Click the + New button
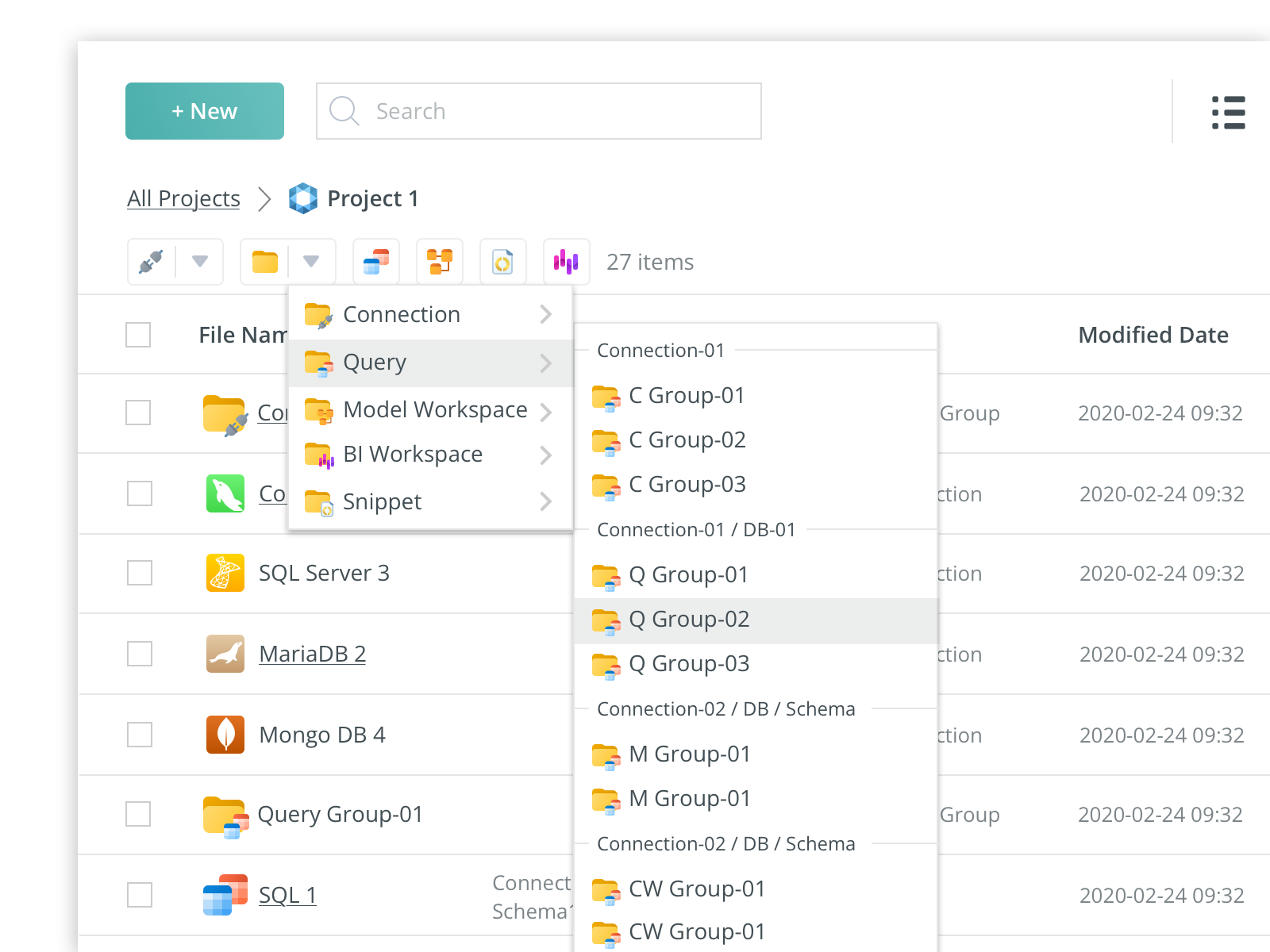Viewport: 1270px width, 952px height. (205, 111)
